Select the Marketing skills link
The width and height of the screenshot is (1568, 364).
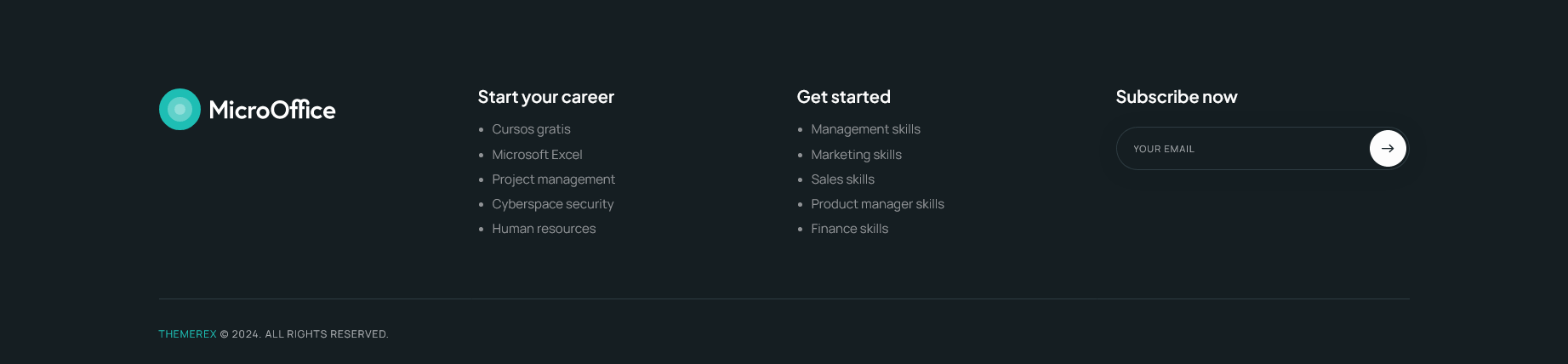856,155
